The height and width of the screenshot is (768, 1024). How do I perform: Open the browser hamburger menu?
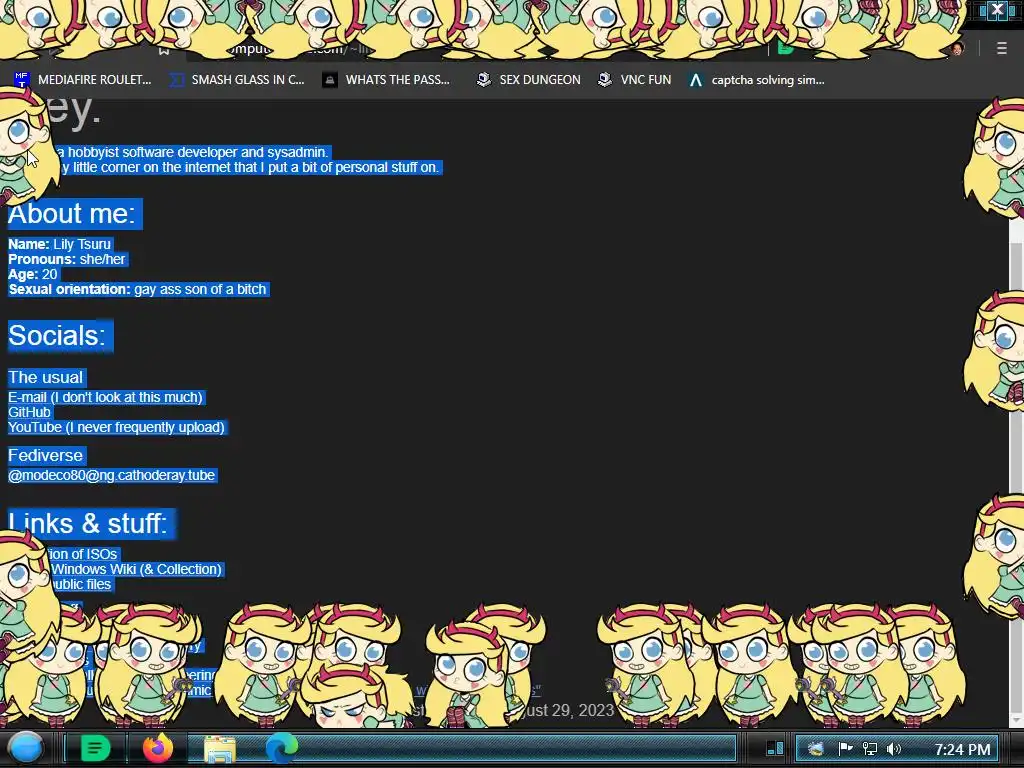[1001, 48]
